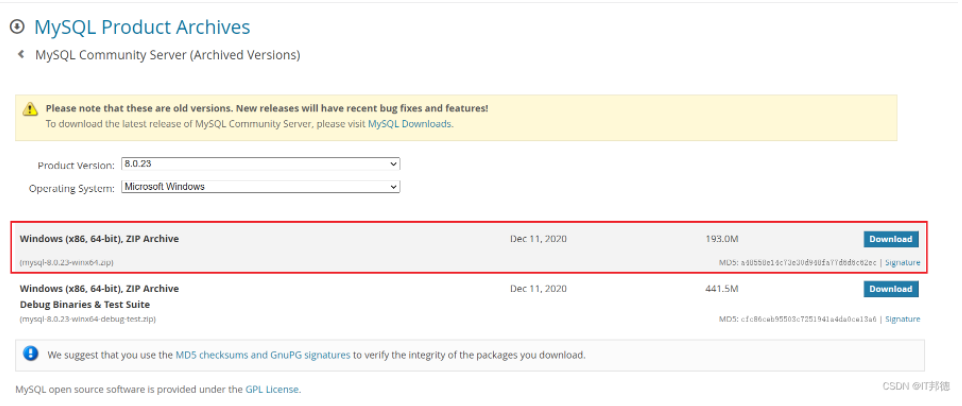Click MySQL Community Server (Archived Versions) text
962x406 pixels.
pyautogui.click(x=168, y=55)
